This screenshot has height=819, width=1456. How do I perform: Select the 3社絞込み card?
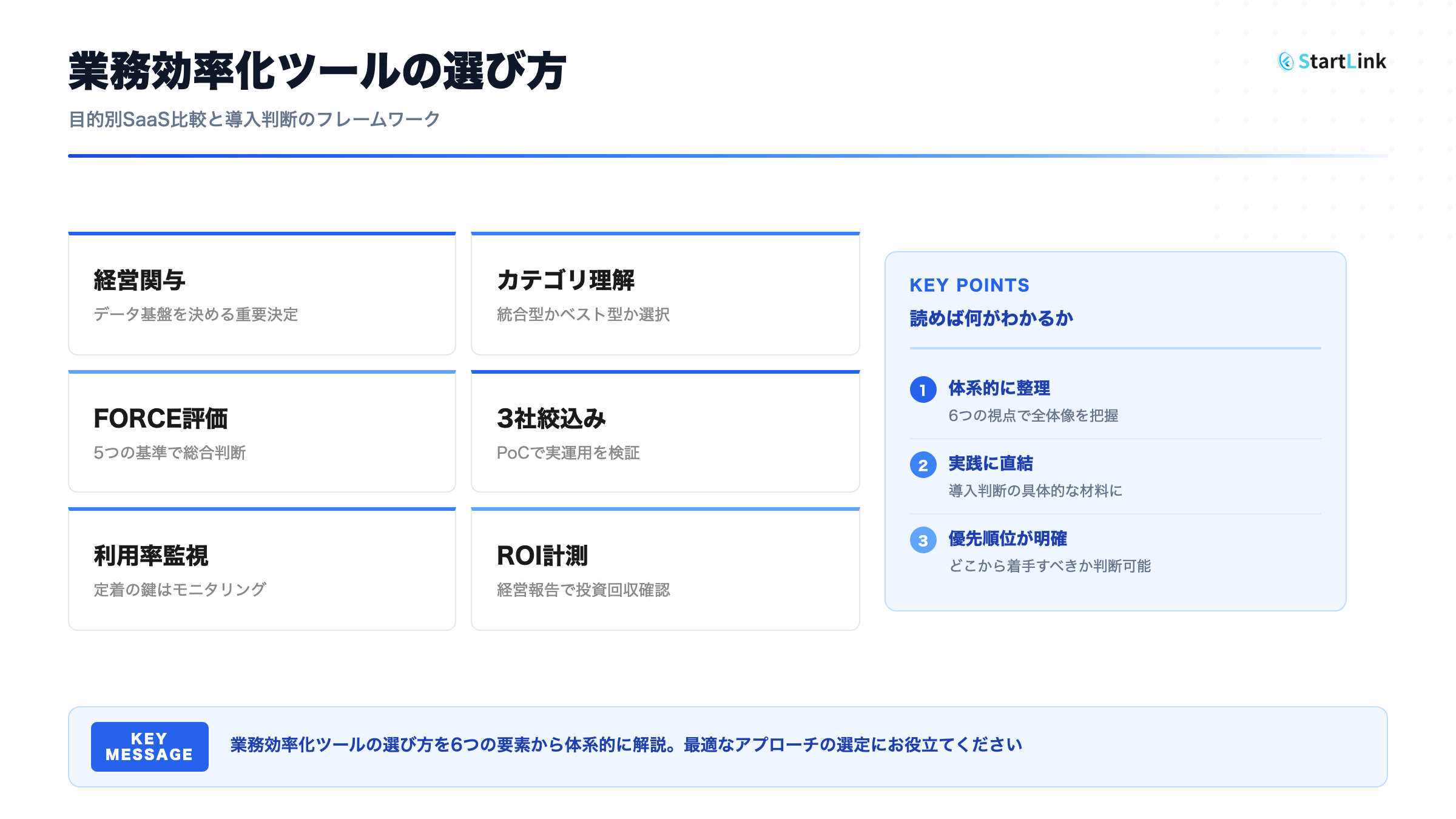click(x=665, y=432)
